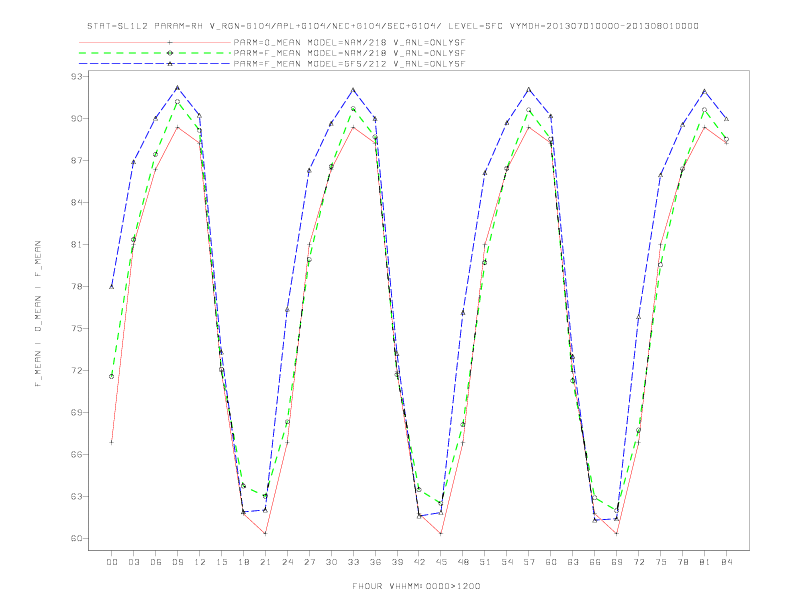Click x-axis tick label 18
792x612 pixels.
click(243, 562)
